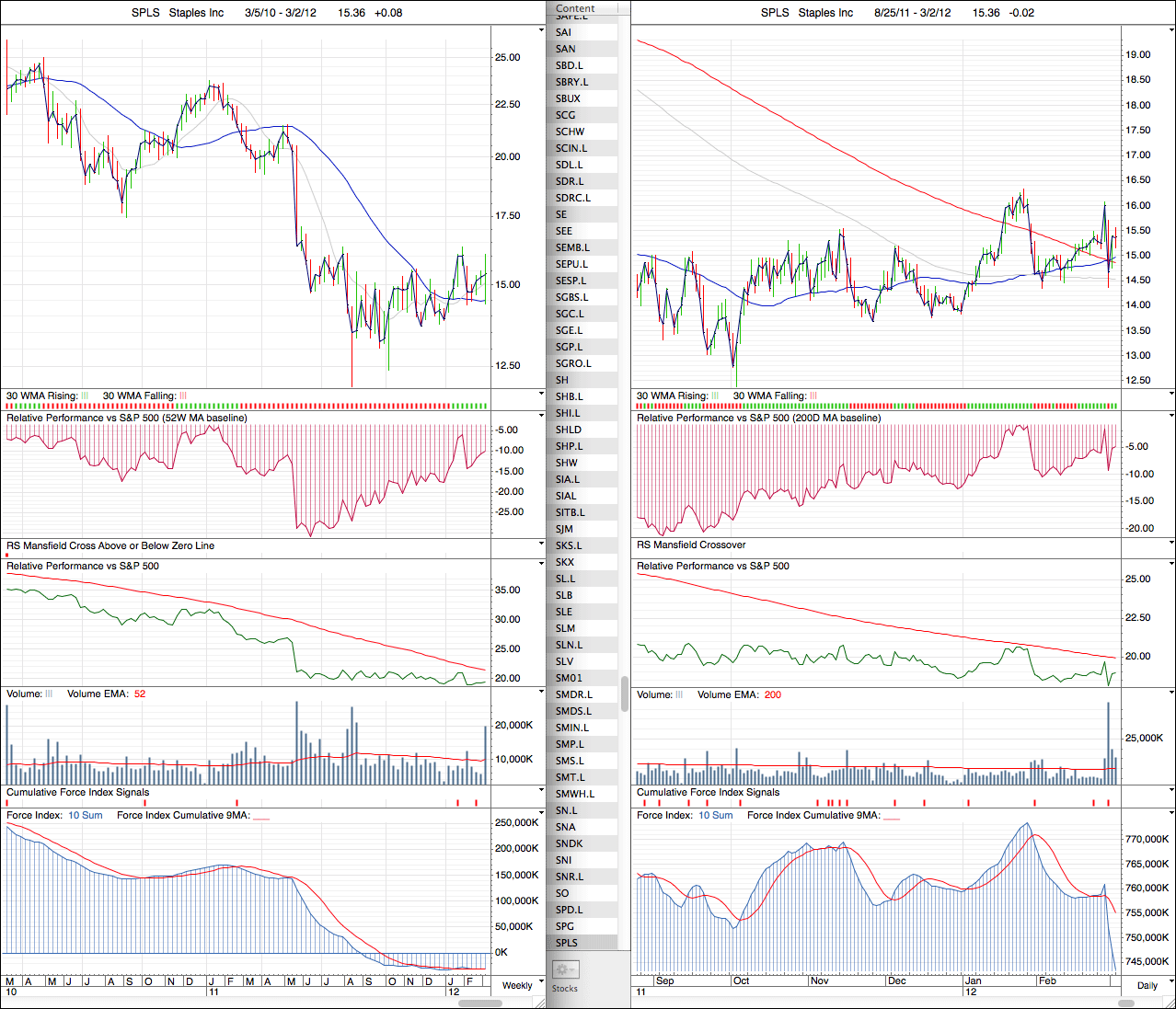Open the daily Volume panel options arrow

tap(1171, 694)
